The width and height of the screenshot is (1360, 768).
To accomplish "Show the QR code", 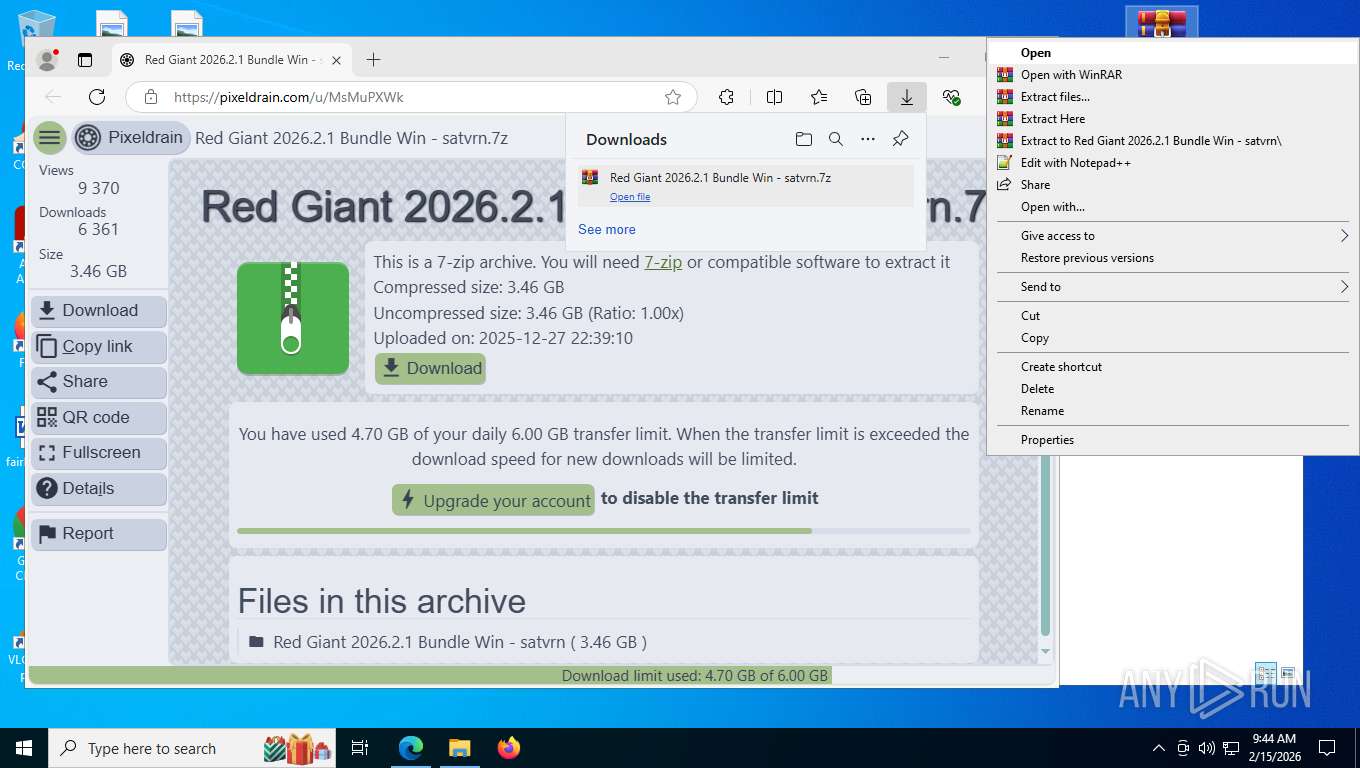I will 99,418.
